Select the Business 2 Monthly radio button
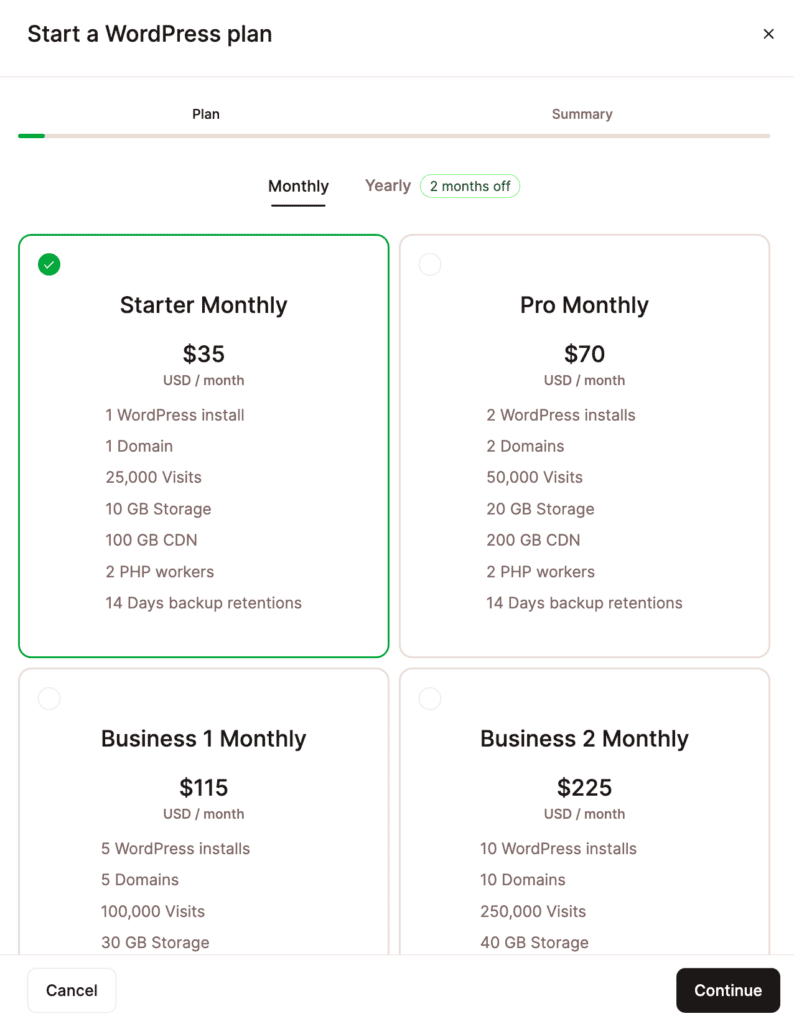This screenshot has width=794, height=1024. click(x=430, y=698)
